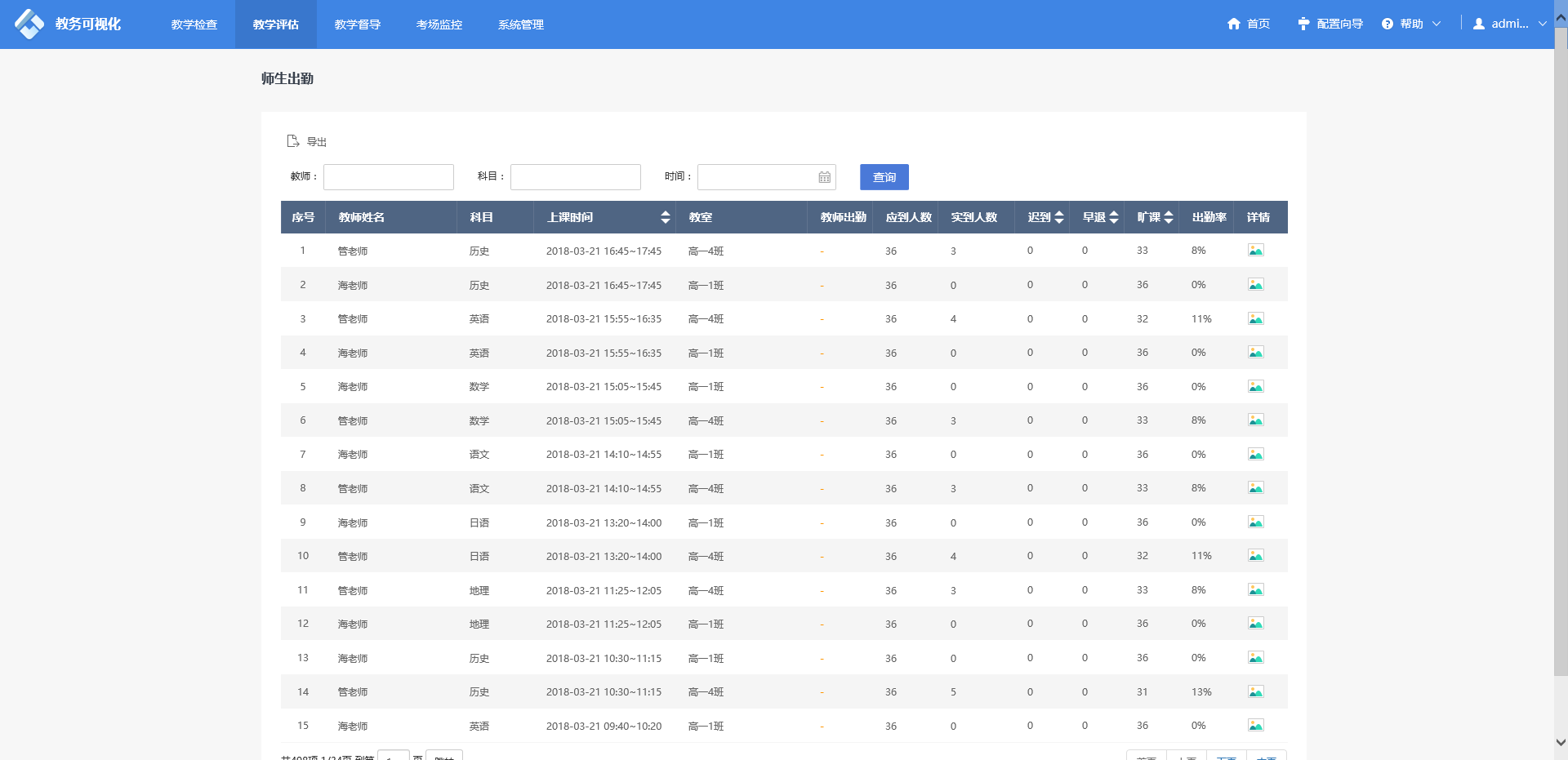Image resolution: width=1568 pixels, height=760 pixels.
Task: Sort table by 迟到 column arrows
Action: point(1059,217)
